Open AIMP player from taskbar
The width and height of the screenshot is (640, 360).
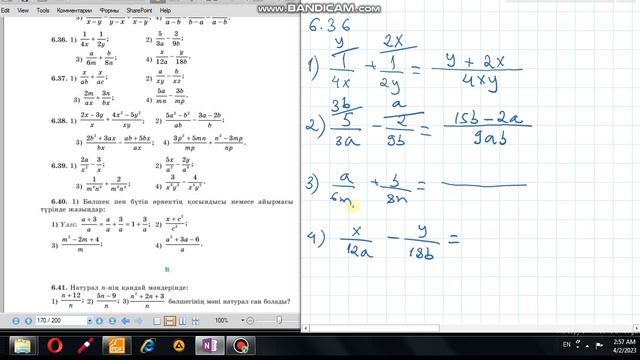(179, 345)
